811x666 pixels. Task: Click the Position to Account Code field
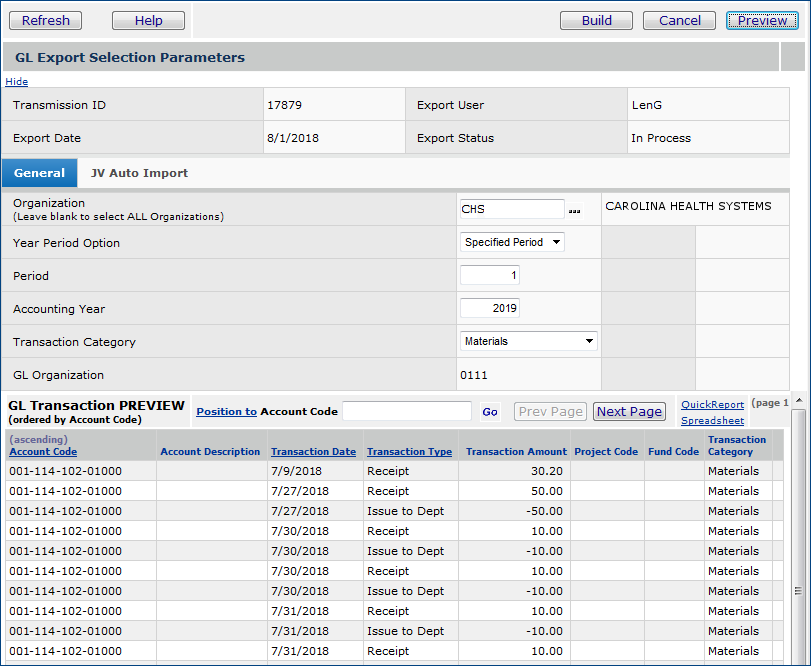tap(406, 411)
